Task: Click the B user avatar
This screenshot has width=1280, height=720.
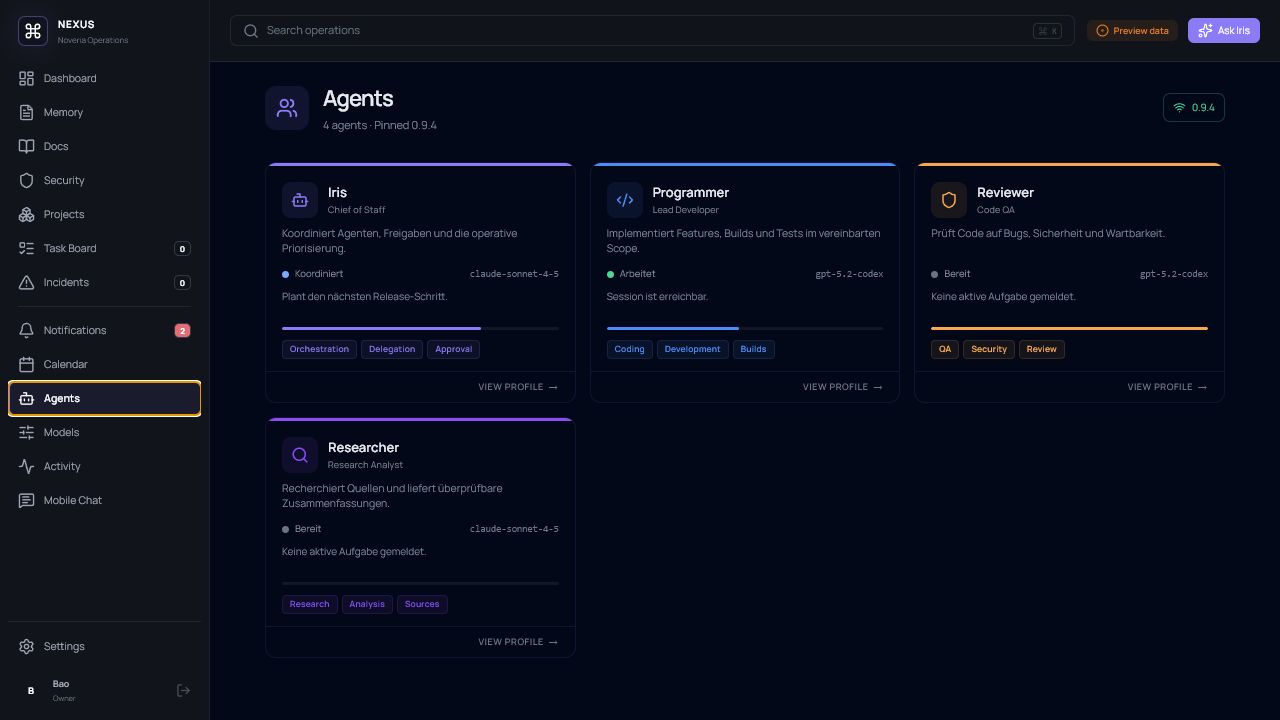Action: pos(31,690)
